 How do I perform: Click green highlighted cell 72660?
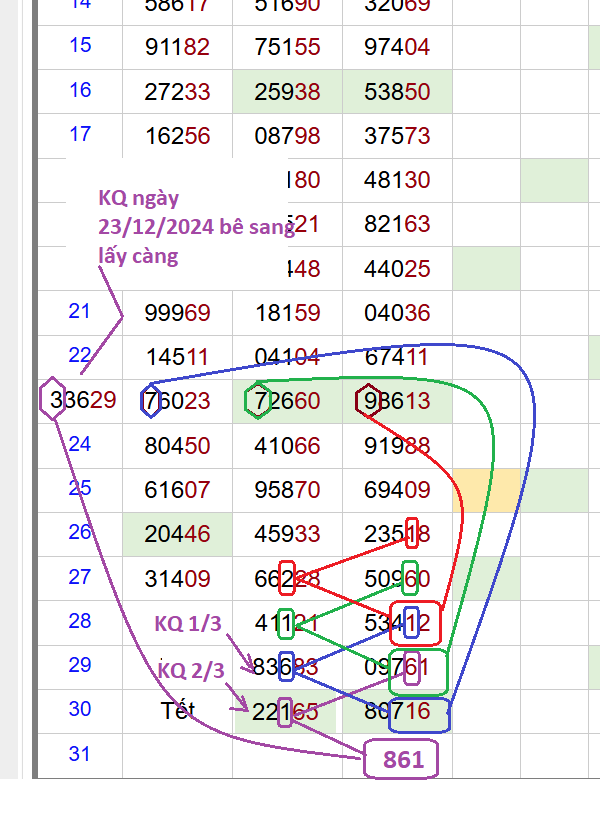coord(287,401)
